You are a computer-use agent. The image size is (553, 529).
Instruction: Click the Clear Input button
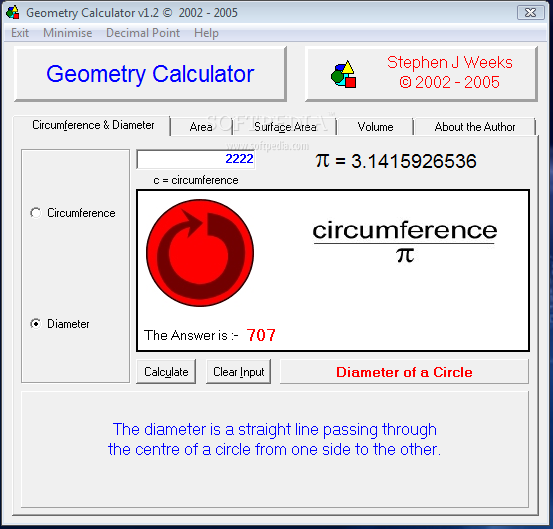pyautogui.click(x=238, y=372)
